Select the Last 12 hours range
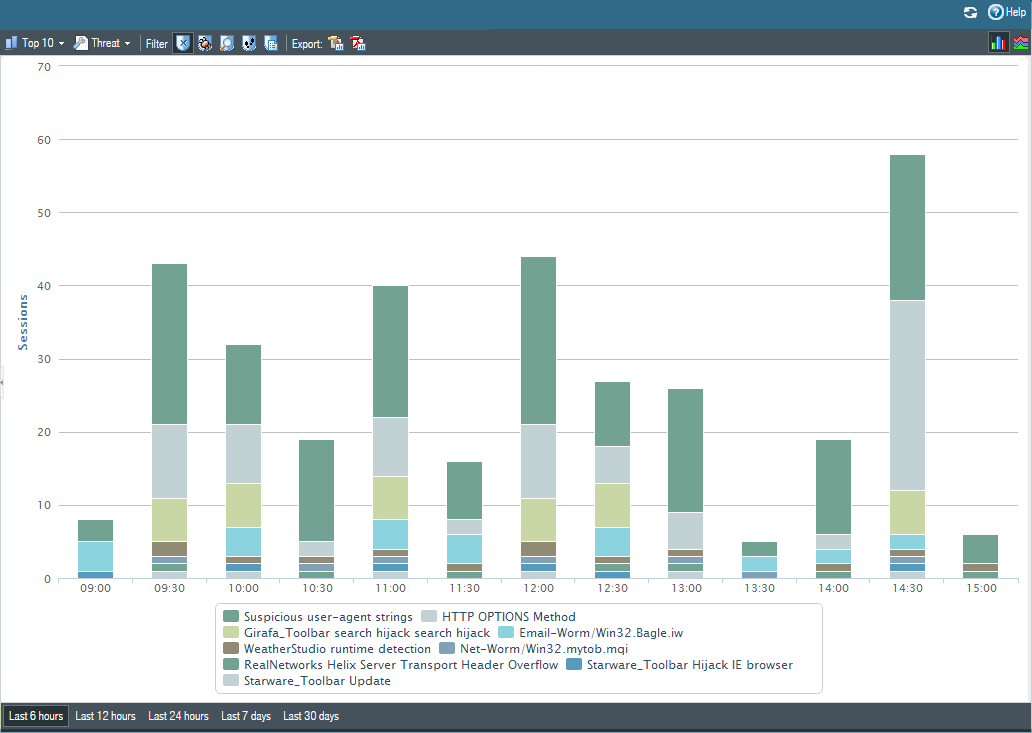The image size is (1032, 733). tap(105, 716)
